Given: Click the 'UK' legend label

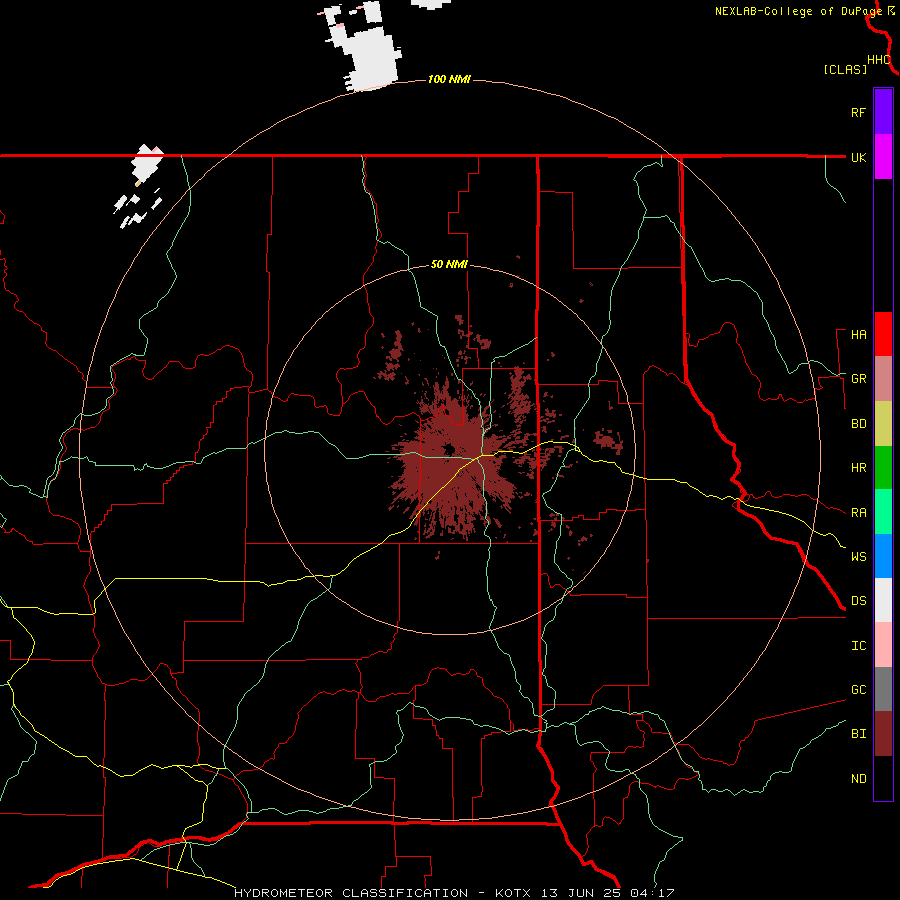Looking at the screenshot, I should 858,157.
